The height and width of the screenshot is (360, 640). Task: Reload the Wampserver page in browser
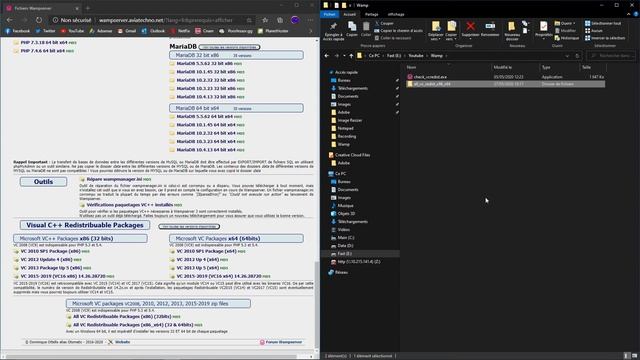pyautogui.click(x=39, y=20)
